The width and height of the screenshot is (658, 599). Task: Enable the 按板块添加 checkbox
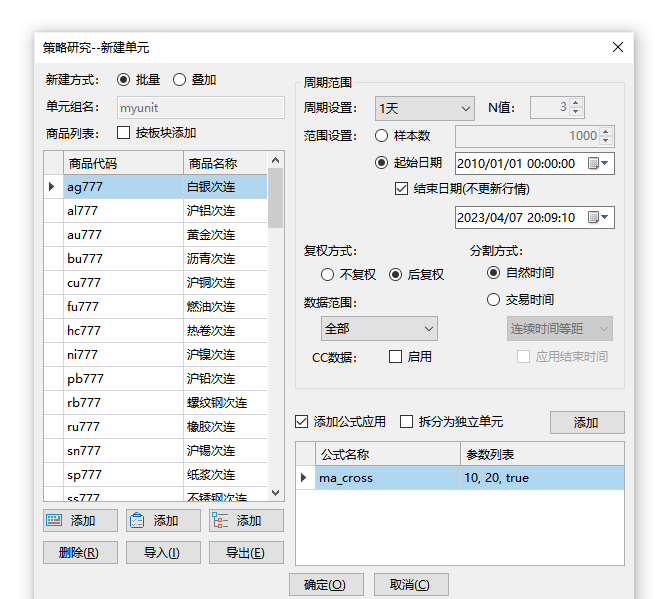[x=124, y=133]
